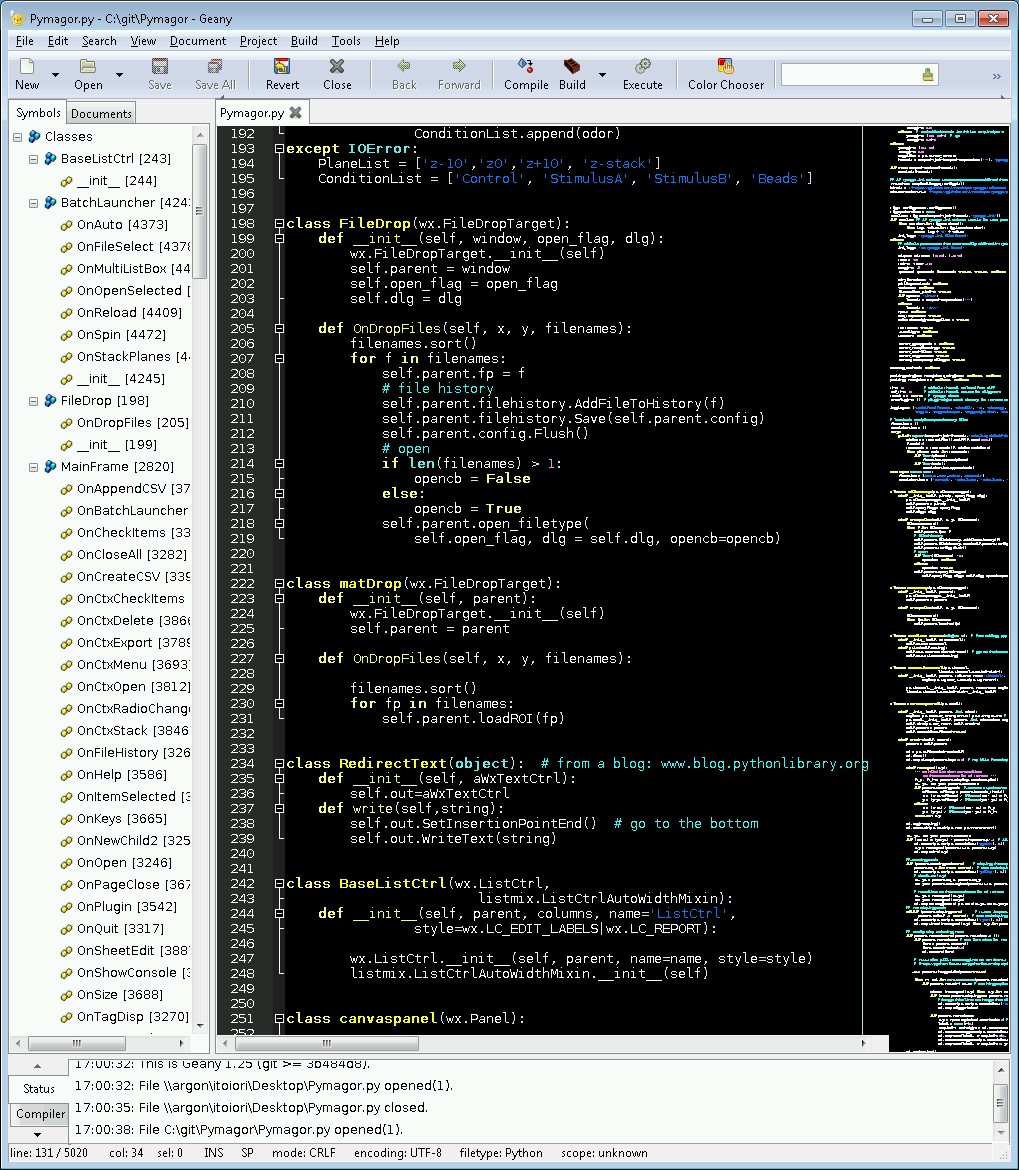This screenshot has height=1170, width=1019.
Task: Click log entry 'Pymagor.py closed.'
Action: point(251,1108)
